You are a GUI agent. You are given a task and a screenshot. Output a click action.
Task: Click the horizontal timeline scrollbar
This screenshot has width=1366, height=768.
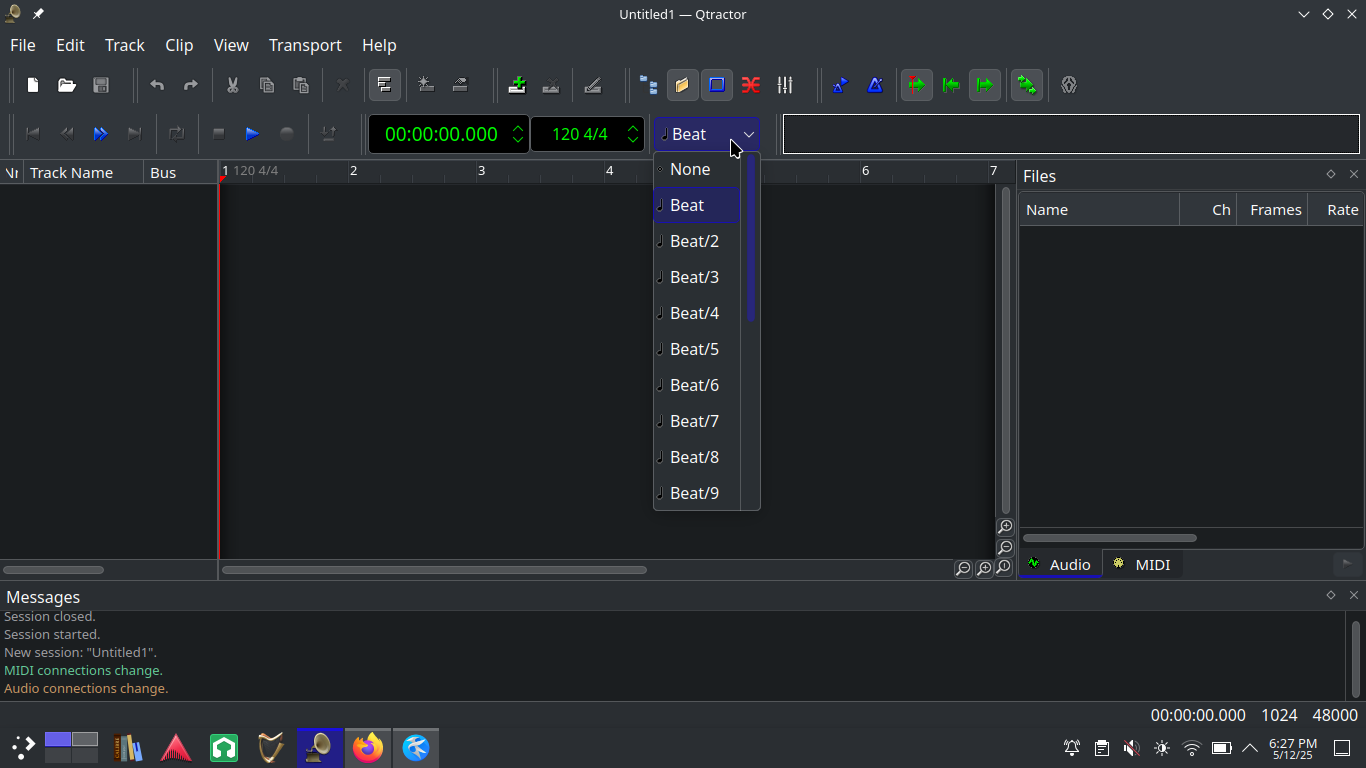(x=434, y=570)
